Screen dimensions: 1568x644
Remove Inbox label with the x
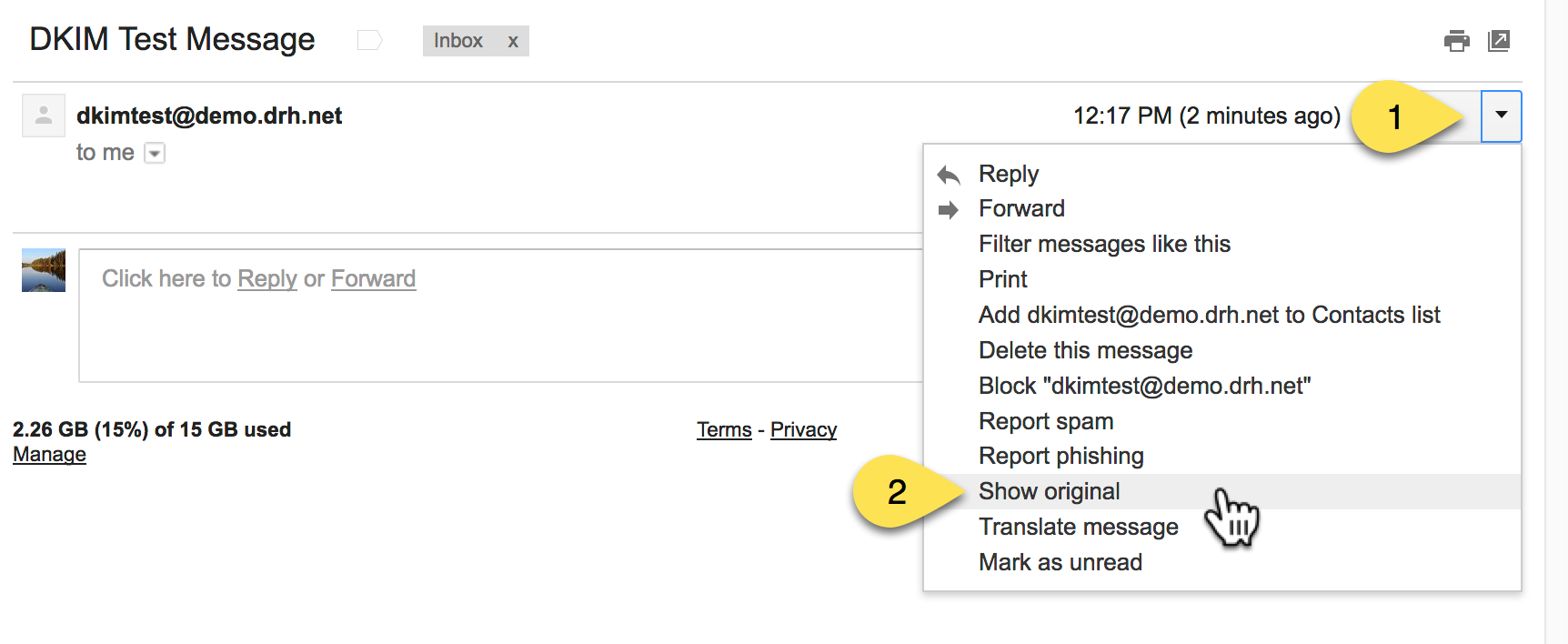click(x=513, y=41)
